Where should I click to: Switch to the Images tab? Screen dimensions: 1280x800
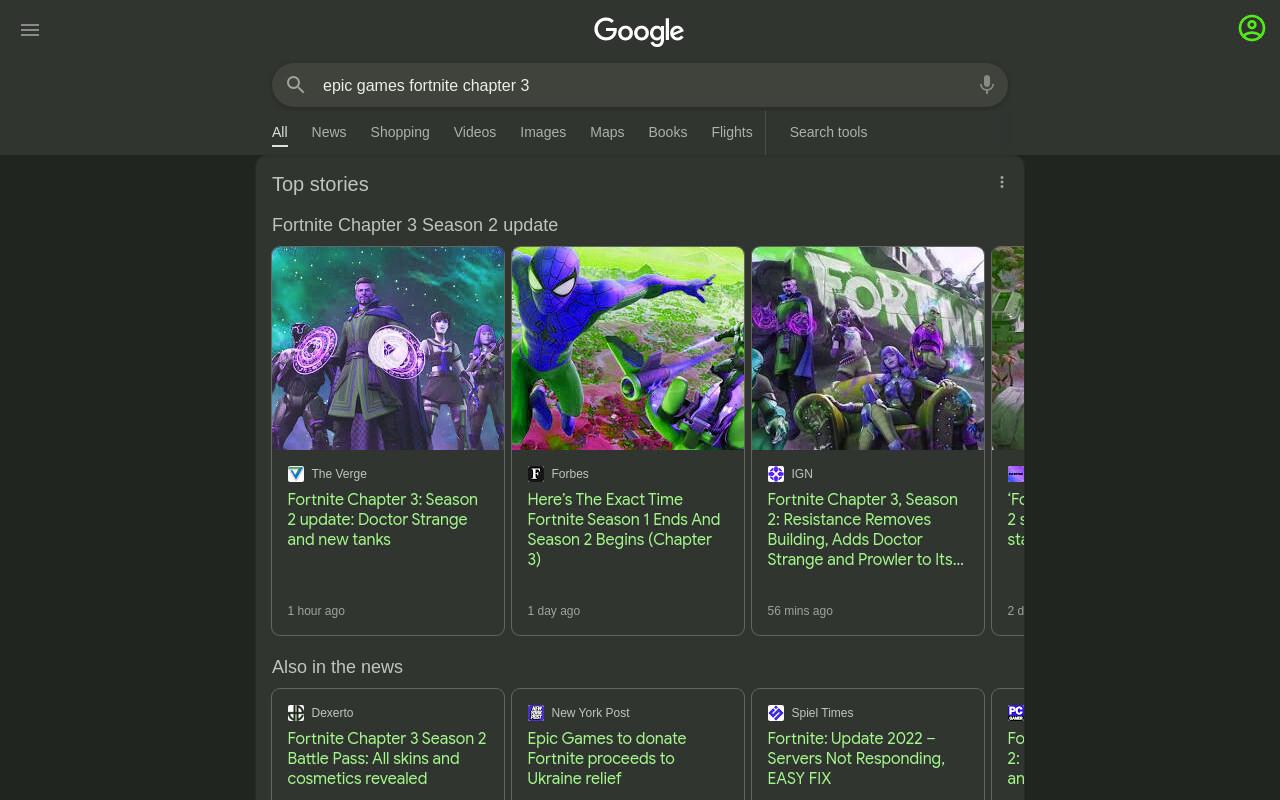tap(543, 132)
